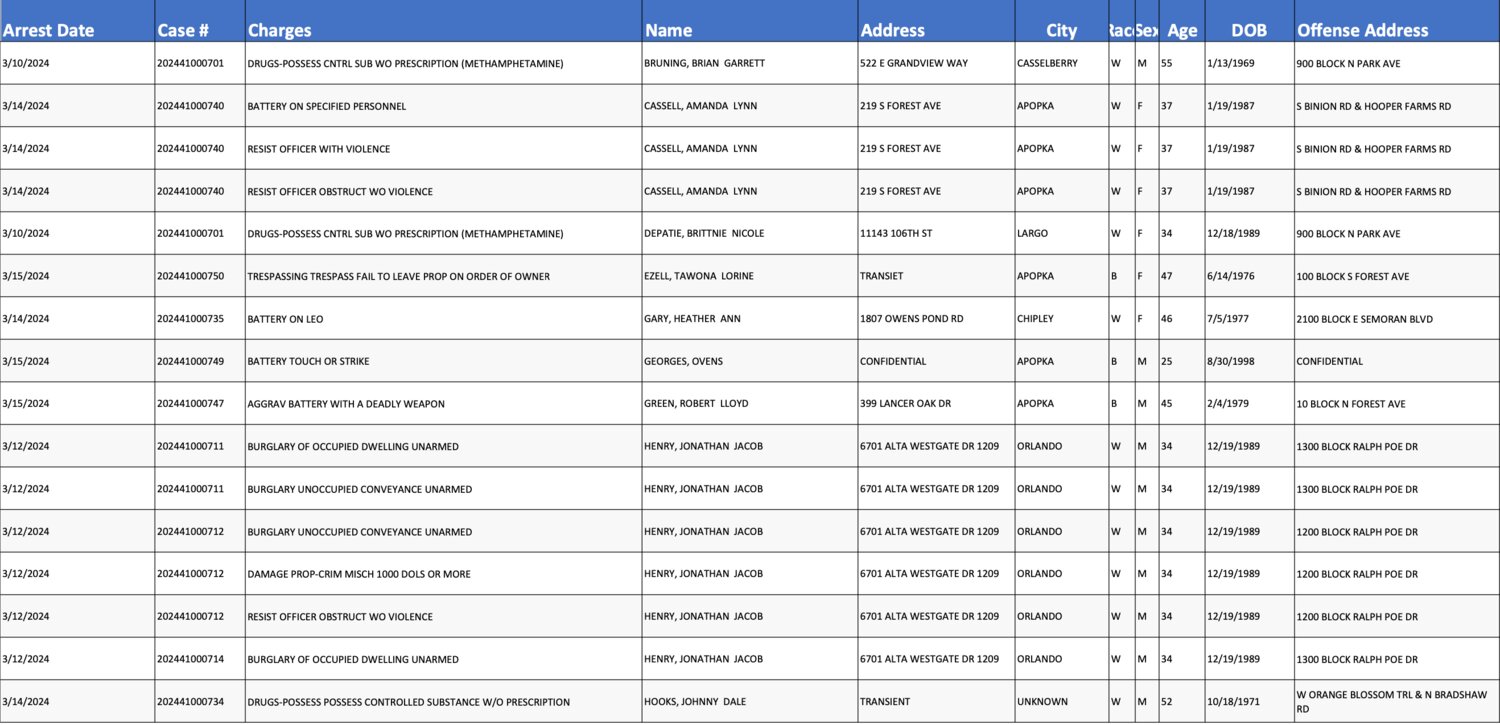Click the name HOOKS, JOHNNY DALE
Screen dimensions: 1500x725
tap(695, 702)
